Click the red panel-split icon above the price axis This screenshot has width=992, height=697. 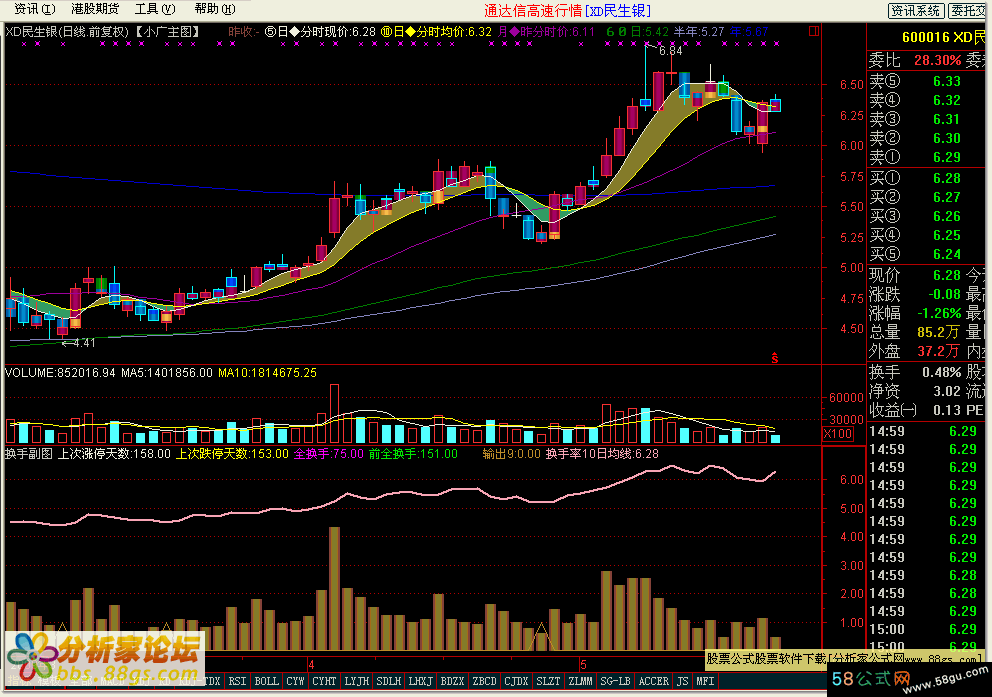(x=814, y=31)
